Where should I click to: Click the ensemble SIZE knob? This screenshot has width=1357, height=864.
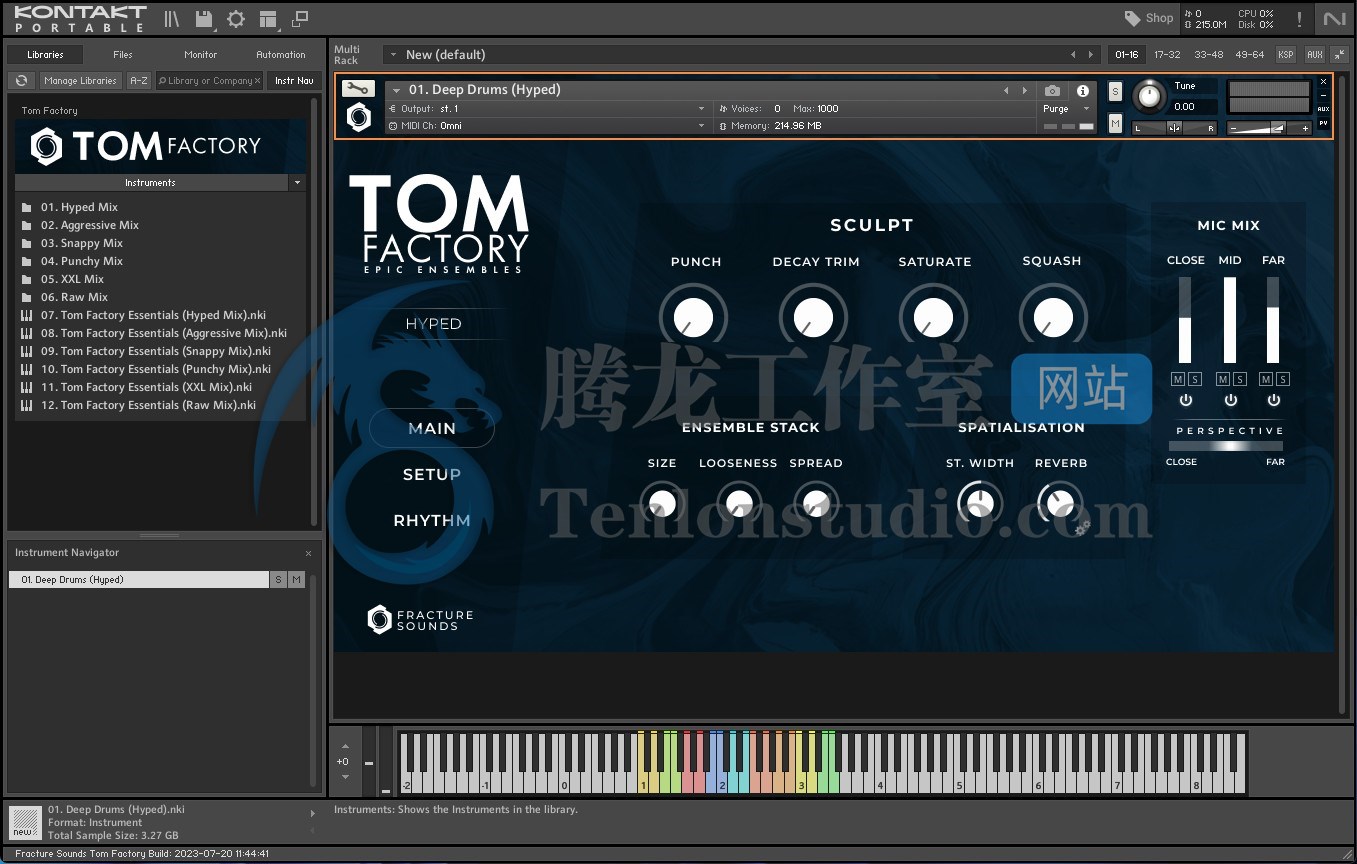pyautogui.click(x=661, y=503)
